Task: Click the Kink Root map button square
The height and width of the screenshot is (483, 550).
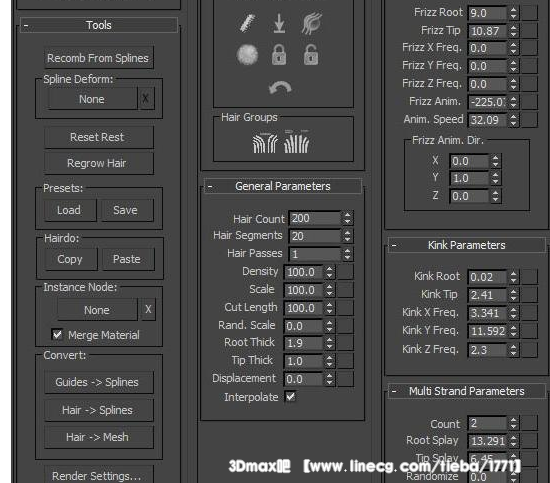Action: pyautogui.click(x=530, y=277)
